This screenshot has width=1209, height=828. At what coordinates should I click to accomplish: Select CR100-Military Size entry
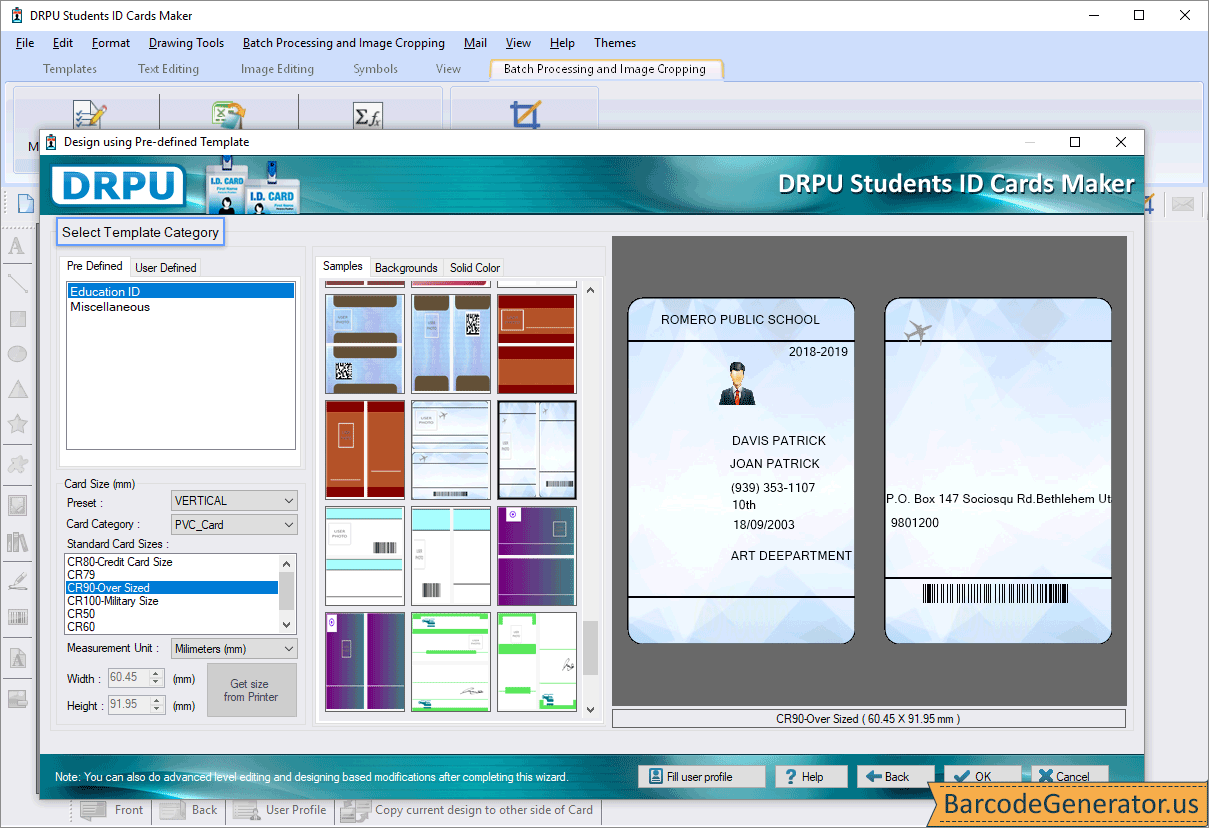[171, 601]
